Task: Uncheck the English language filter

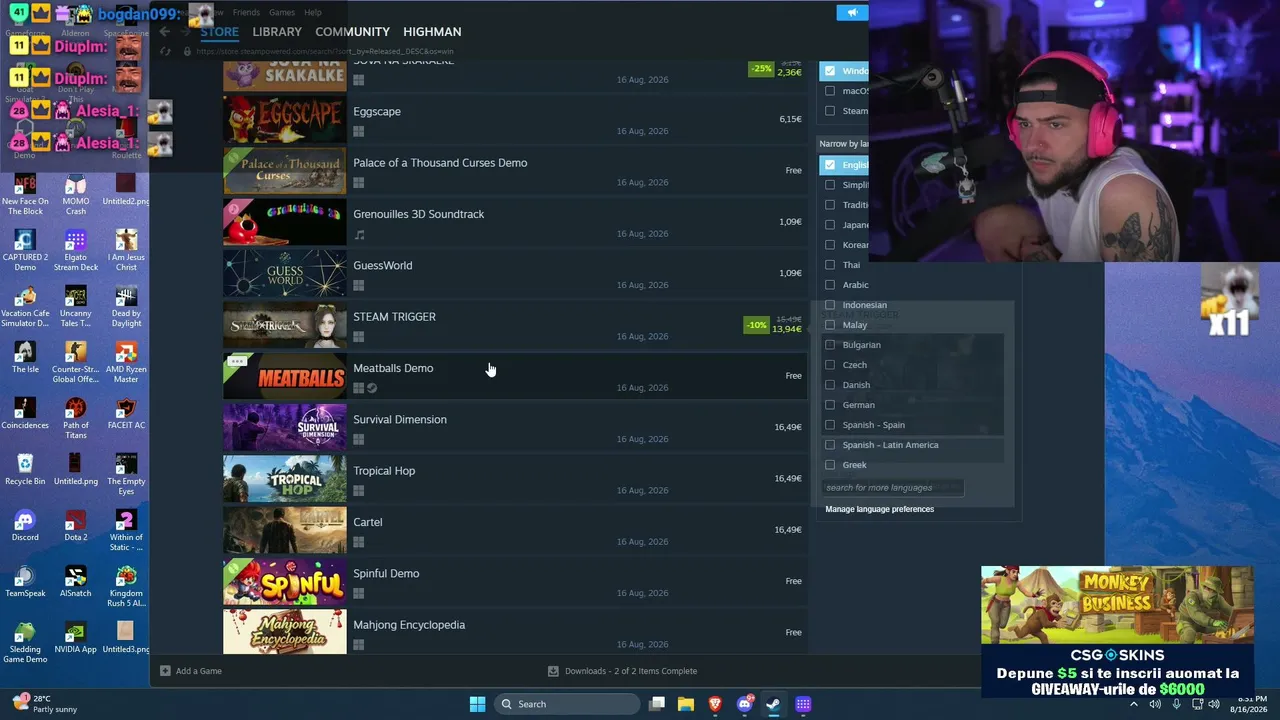Action: [x=830, y=165]
